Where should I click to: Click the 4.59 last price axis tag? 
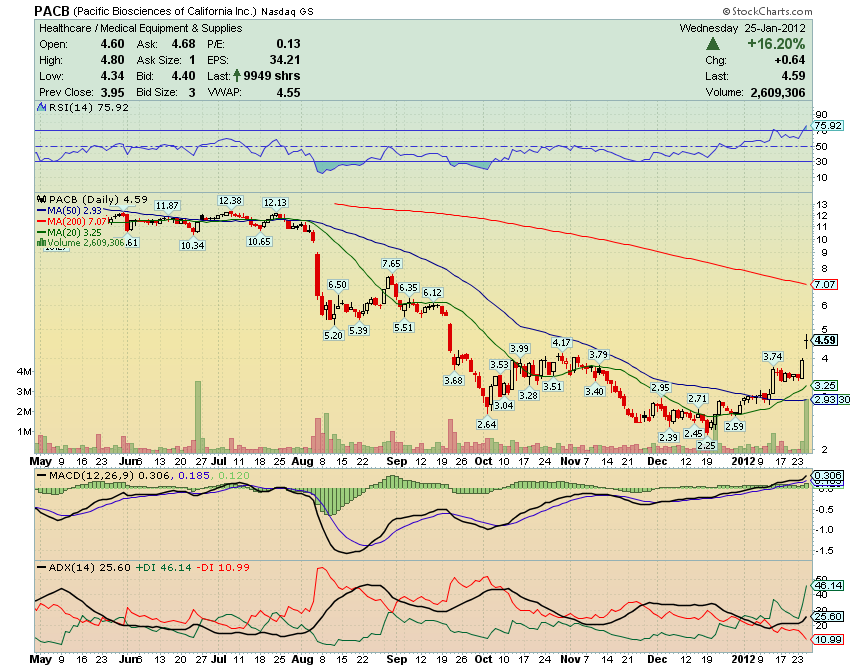click(x=825, y=341)
